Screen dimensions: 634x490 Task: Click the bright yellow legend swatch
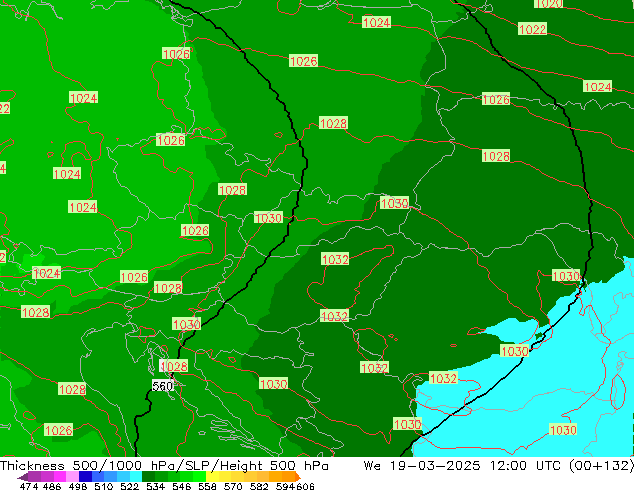coord(212,476)
